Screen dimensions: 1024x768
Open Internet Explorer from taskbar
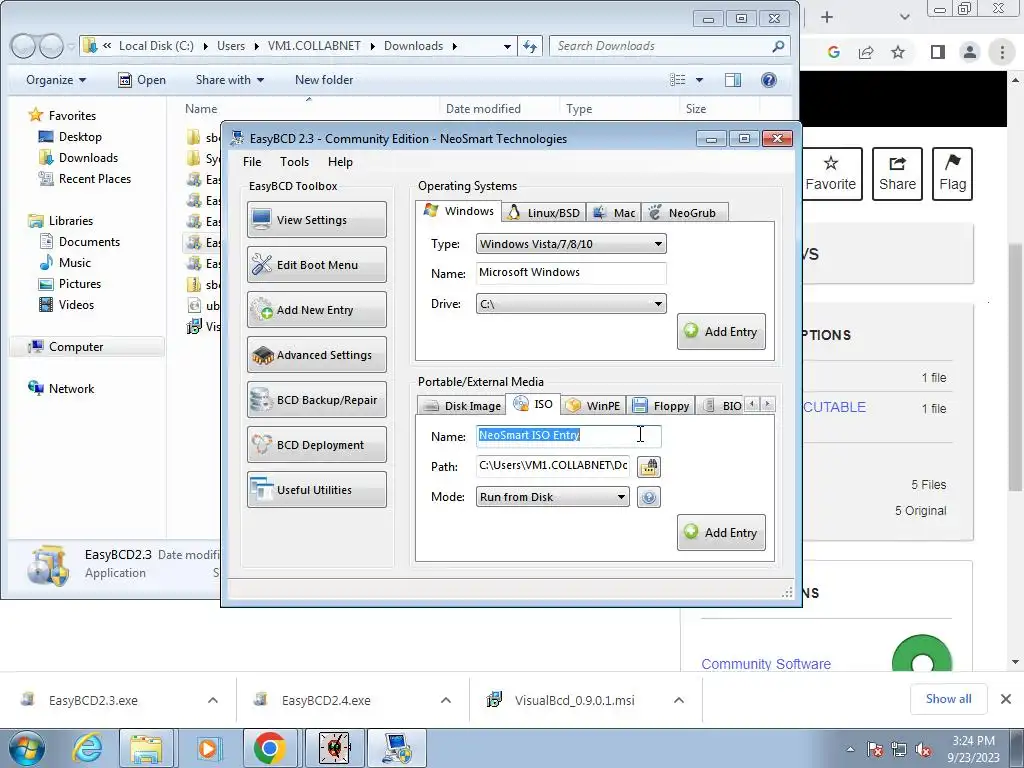88,748
